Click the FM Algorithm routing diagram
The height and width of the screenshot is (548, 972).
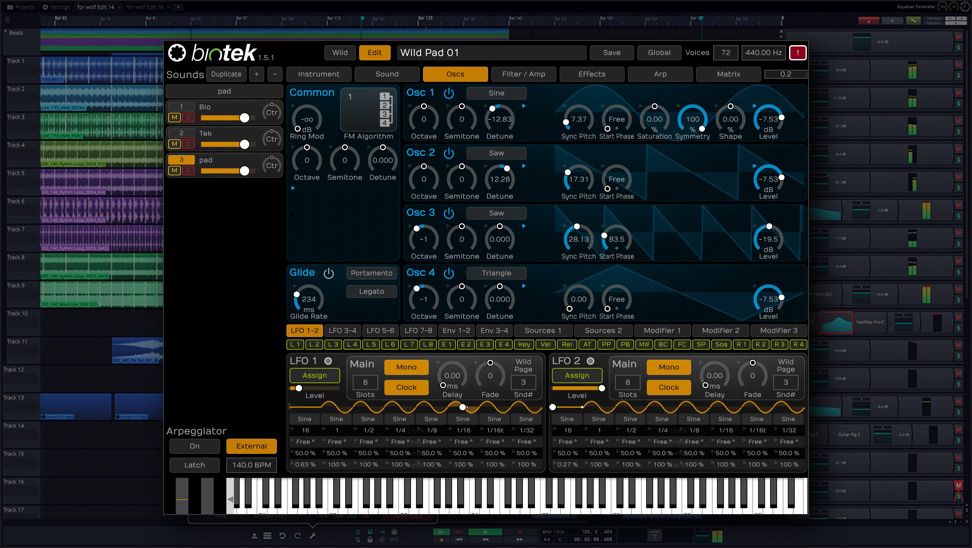tap(368, 110)
